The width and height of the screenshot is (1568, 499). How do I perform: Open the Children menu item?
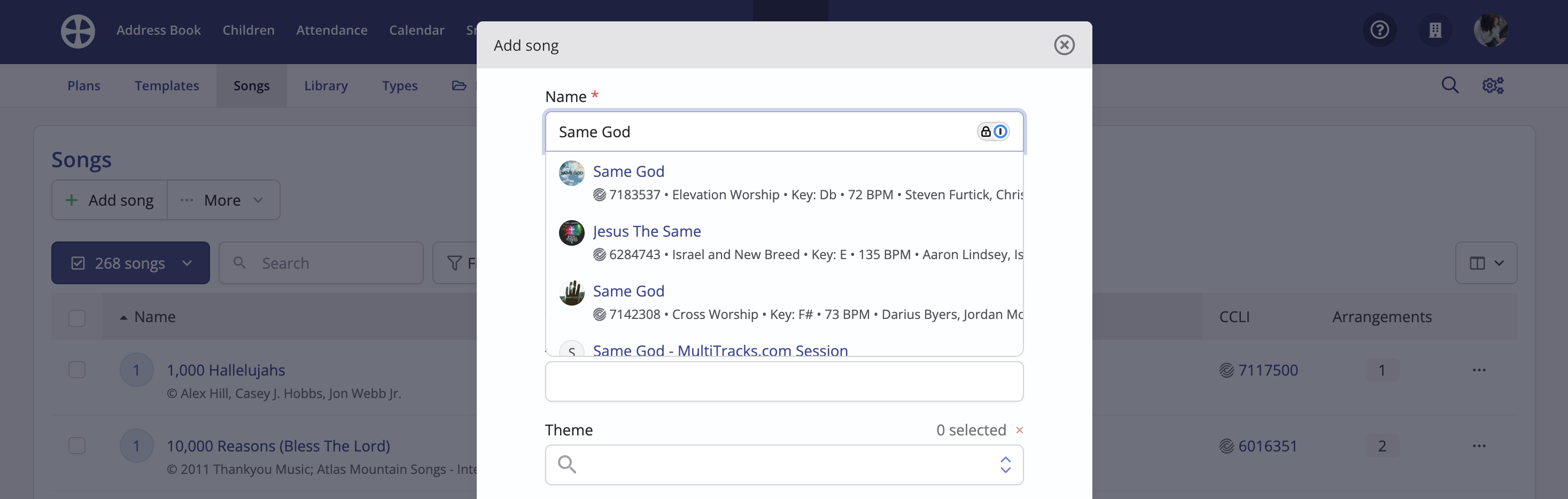[249, 30]
